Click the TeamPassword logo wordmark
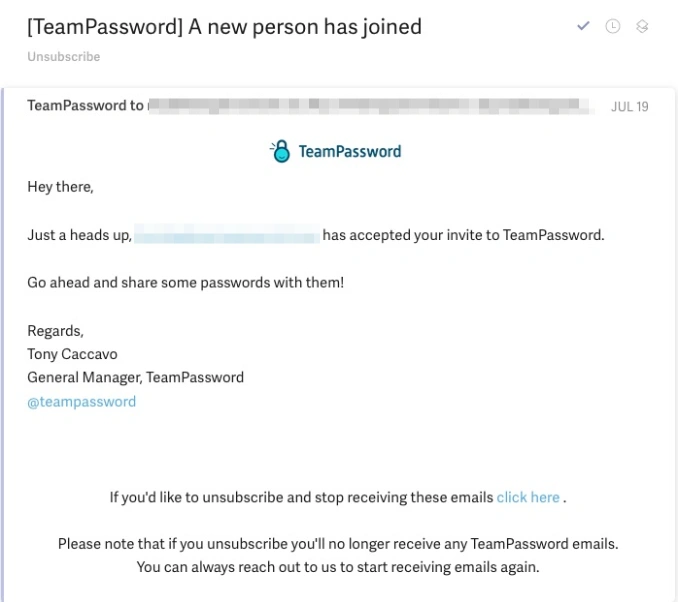Viewport: 678px width, 602px height. coord(350,151)
